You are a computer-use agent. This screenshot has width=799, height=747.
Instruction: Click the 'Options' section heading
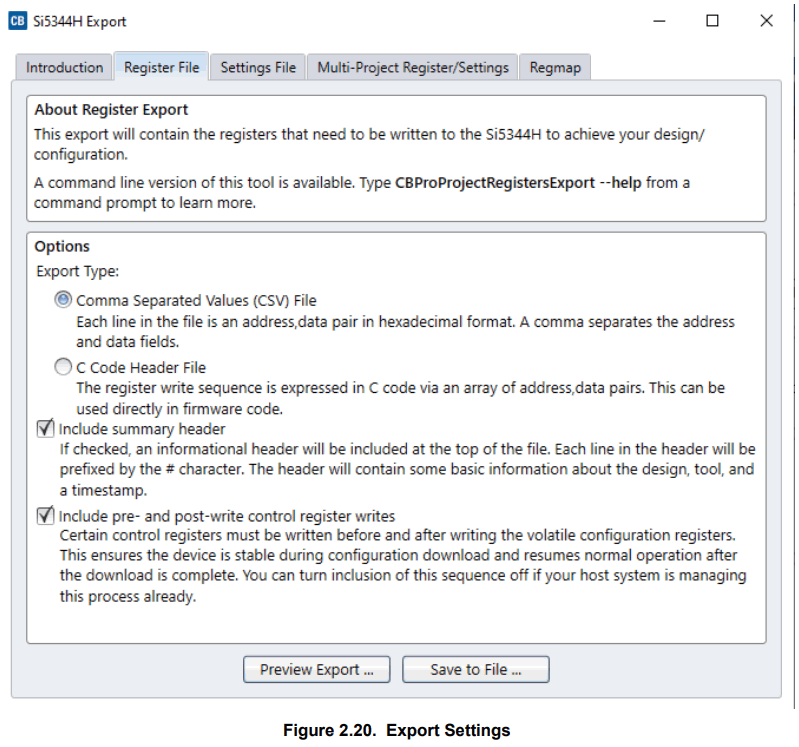click(62, 246)
